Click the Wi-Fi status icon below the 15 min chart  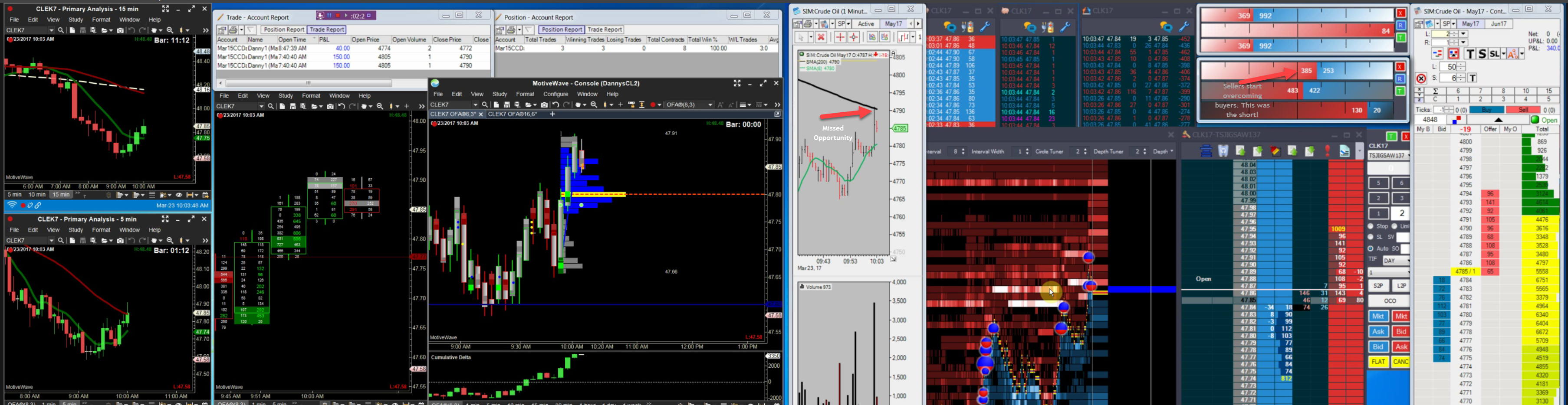pyautogui.click(x=12, y=206)
